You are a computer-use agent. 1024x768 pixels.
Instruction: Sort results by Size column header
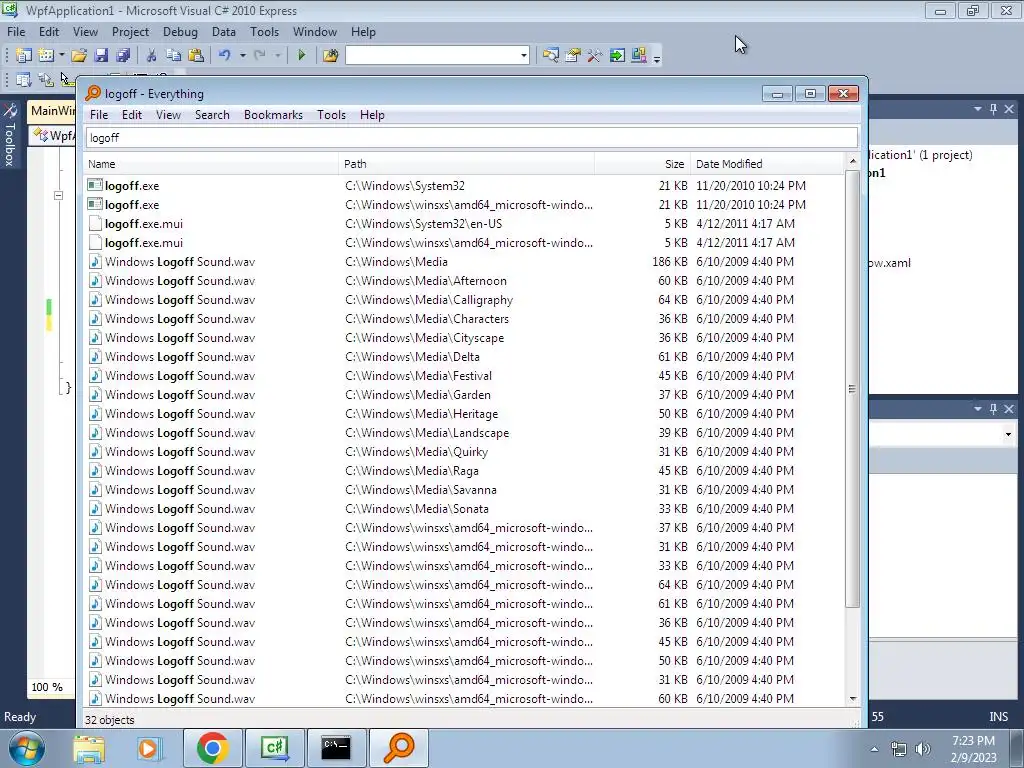[x=643, y=164]
